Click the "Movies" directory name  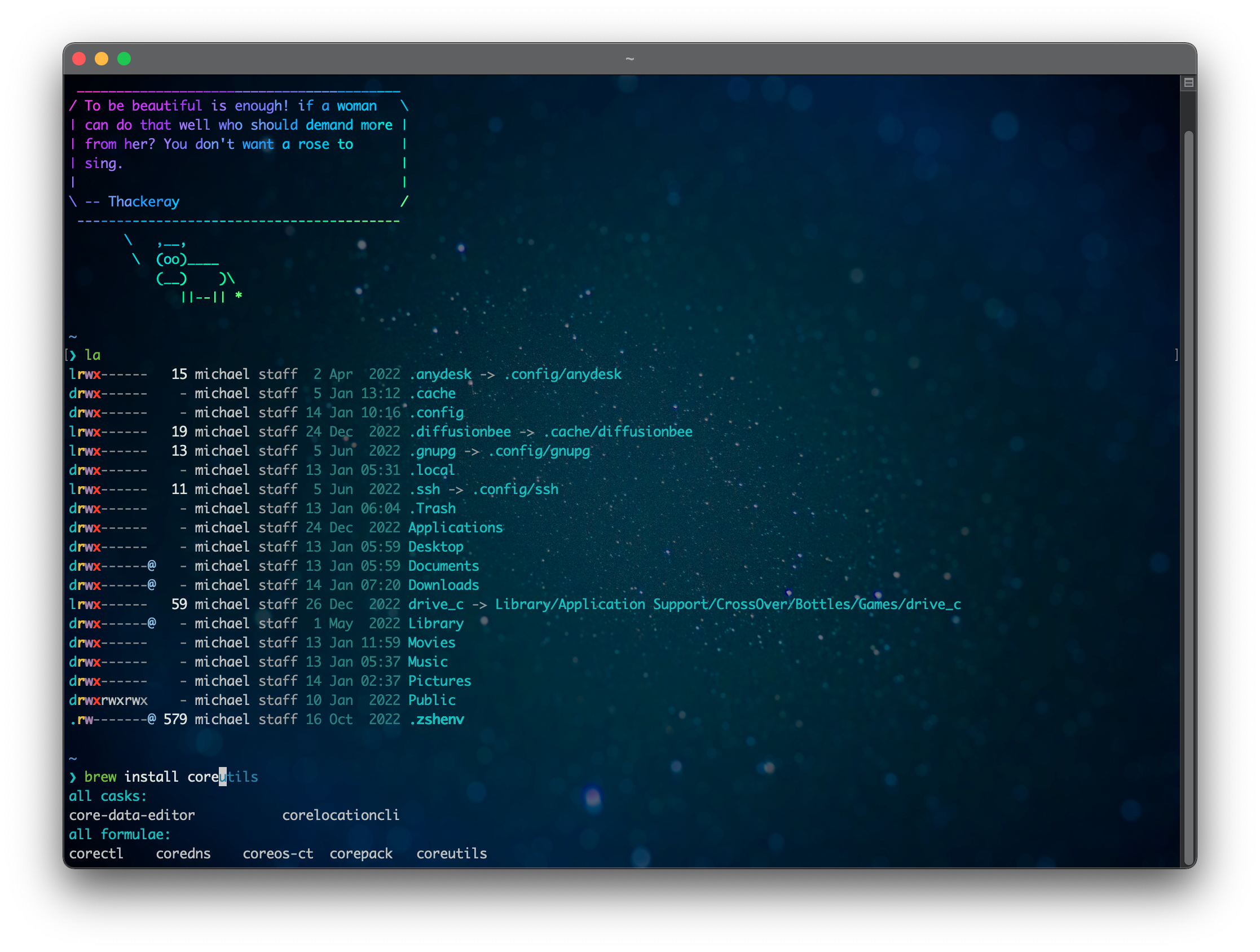pyautogui.click(x=432, y=642)
